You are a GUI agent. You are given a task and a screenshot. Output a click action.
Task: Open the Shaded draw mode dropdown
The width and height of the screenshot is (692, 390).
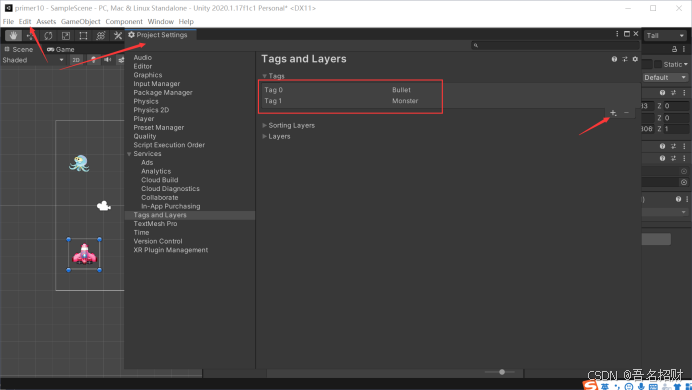coord(33,60)
